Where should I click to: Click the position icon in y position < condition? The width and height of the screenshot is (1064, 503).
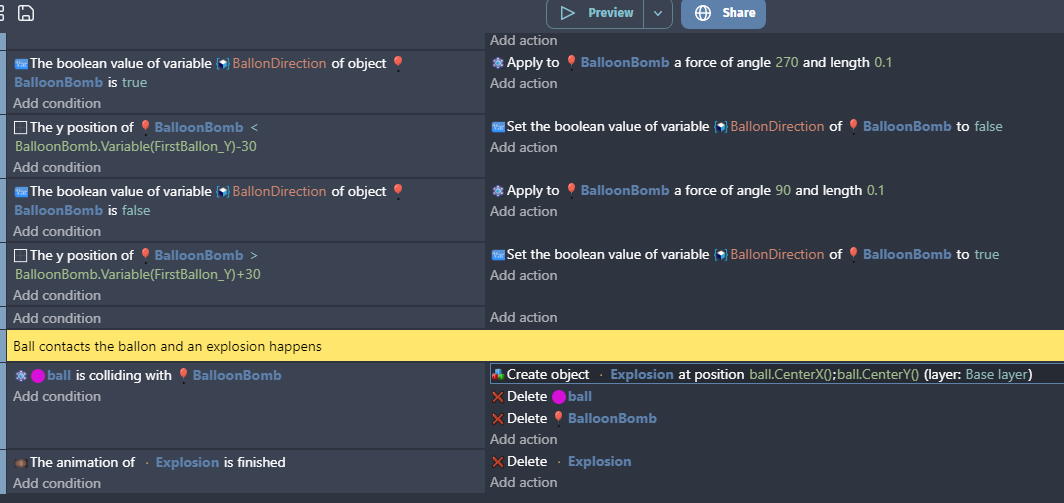pos(20,128)
